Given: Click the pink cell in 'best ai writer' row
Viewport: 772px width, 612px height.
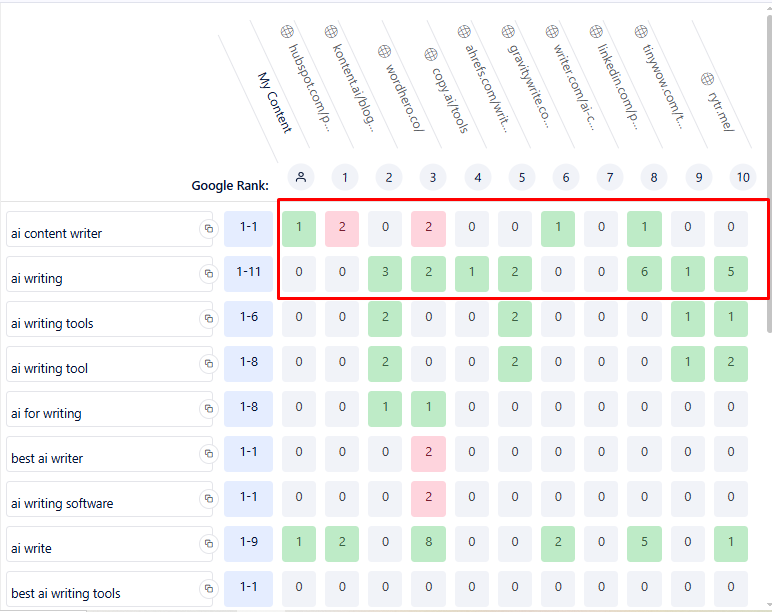Looking at the screenshot, I should 430,453.
